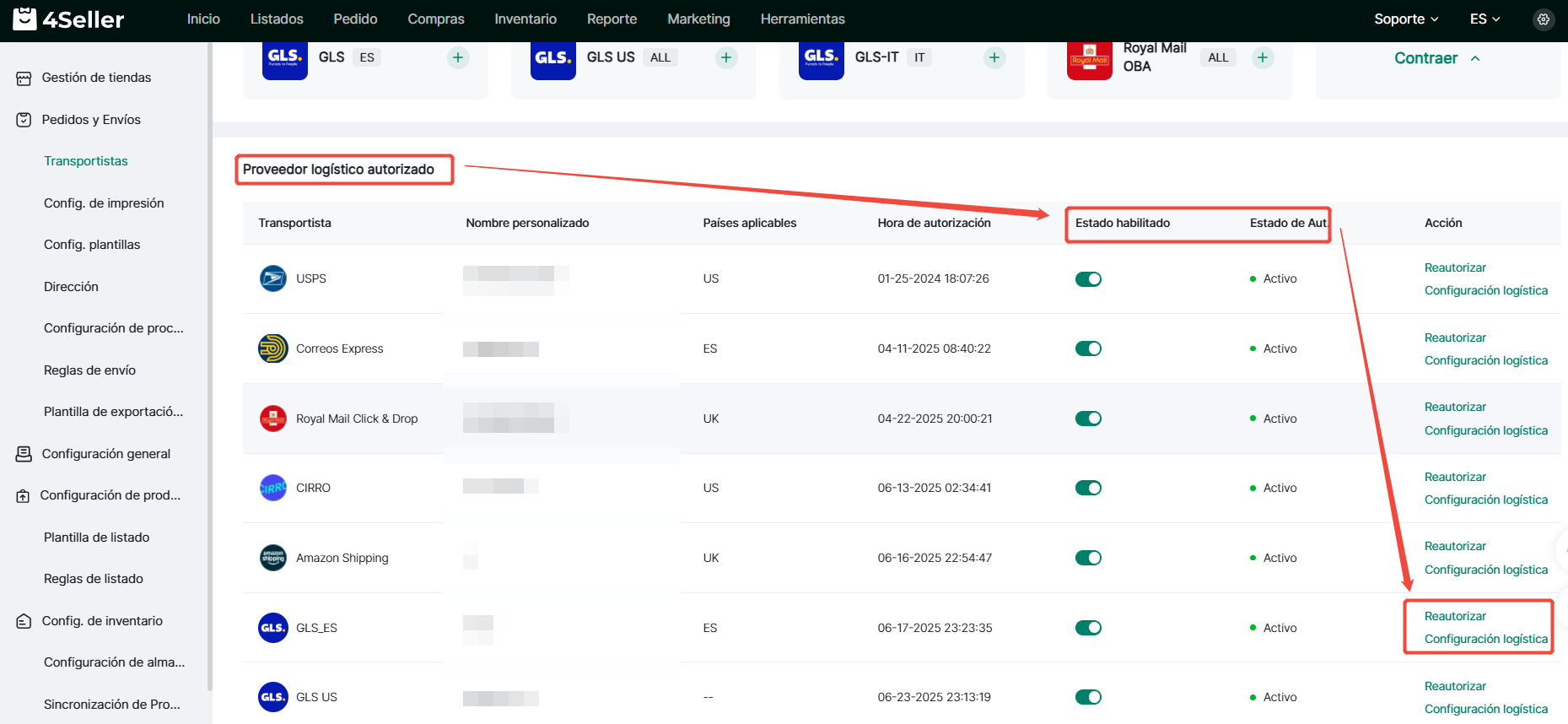Add the GLS-IT carrier with plus icon
1568x724 pixels.
pos(994,57)
